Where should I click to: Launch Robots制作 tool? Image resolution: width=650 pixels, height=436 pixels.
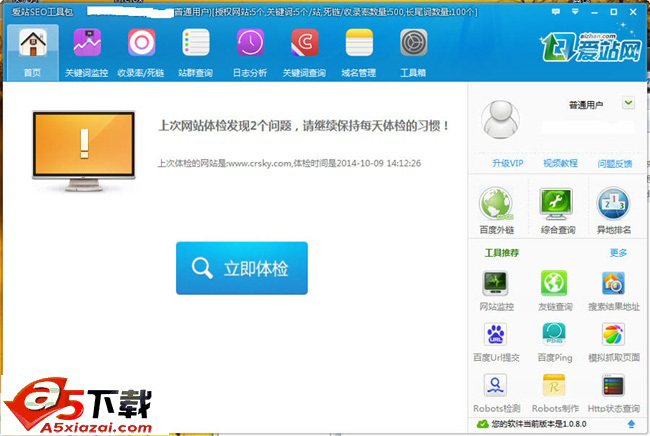point(555,393)
